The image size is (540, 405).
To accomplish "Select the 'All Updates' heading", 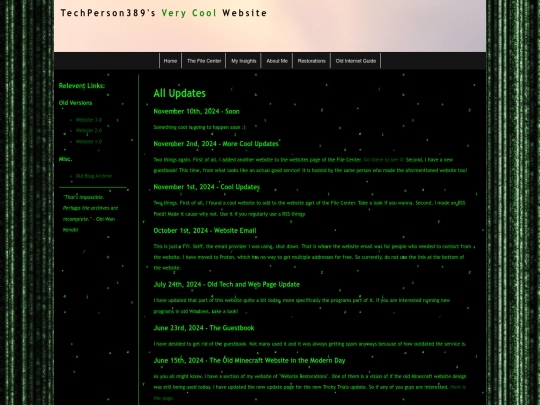I will [x=179, y=93].
